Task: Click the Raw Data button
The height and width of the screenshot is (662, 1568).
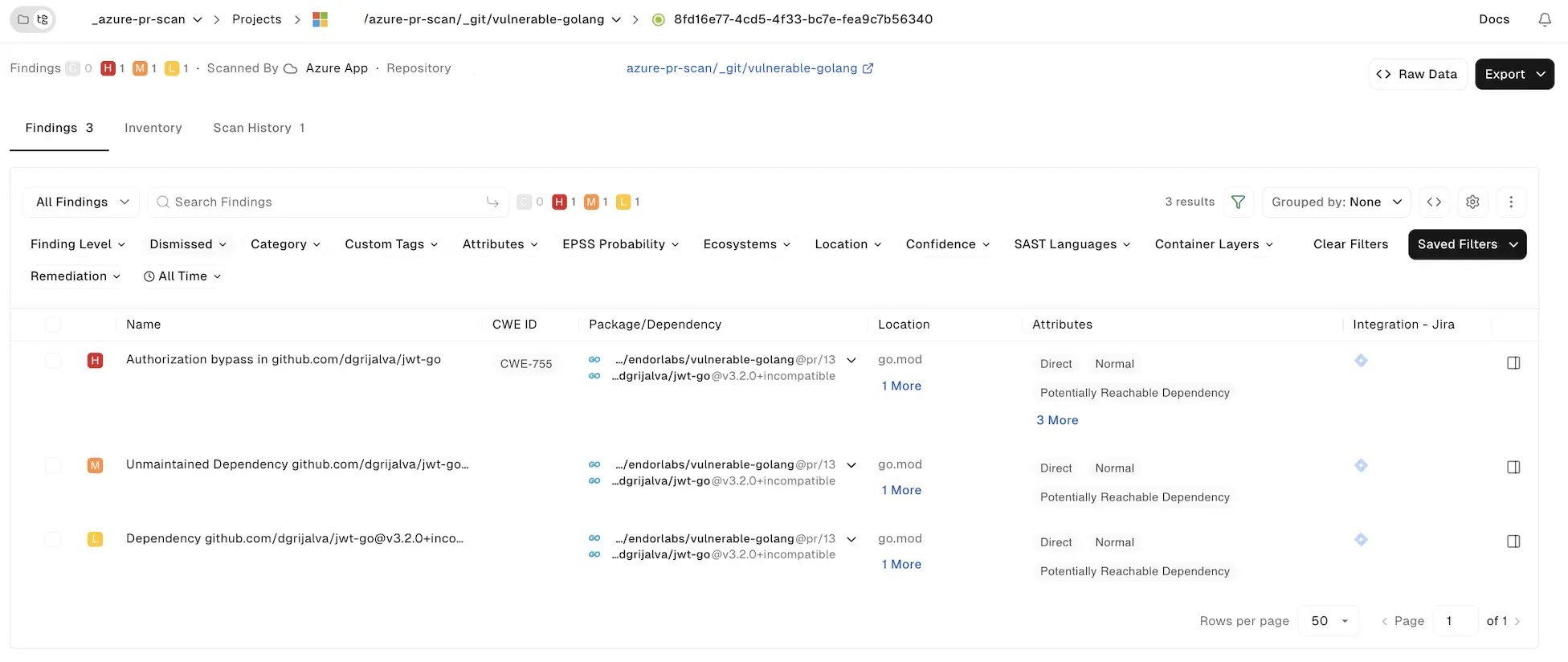Action: [1418, 74]
